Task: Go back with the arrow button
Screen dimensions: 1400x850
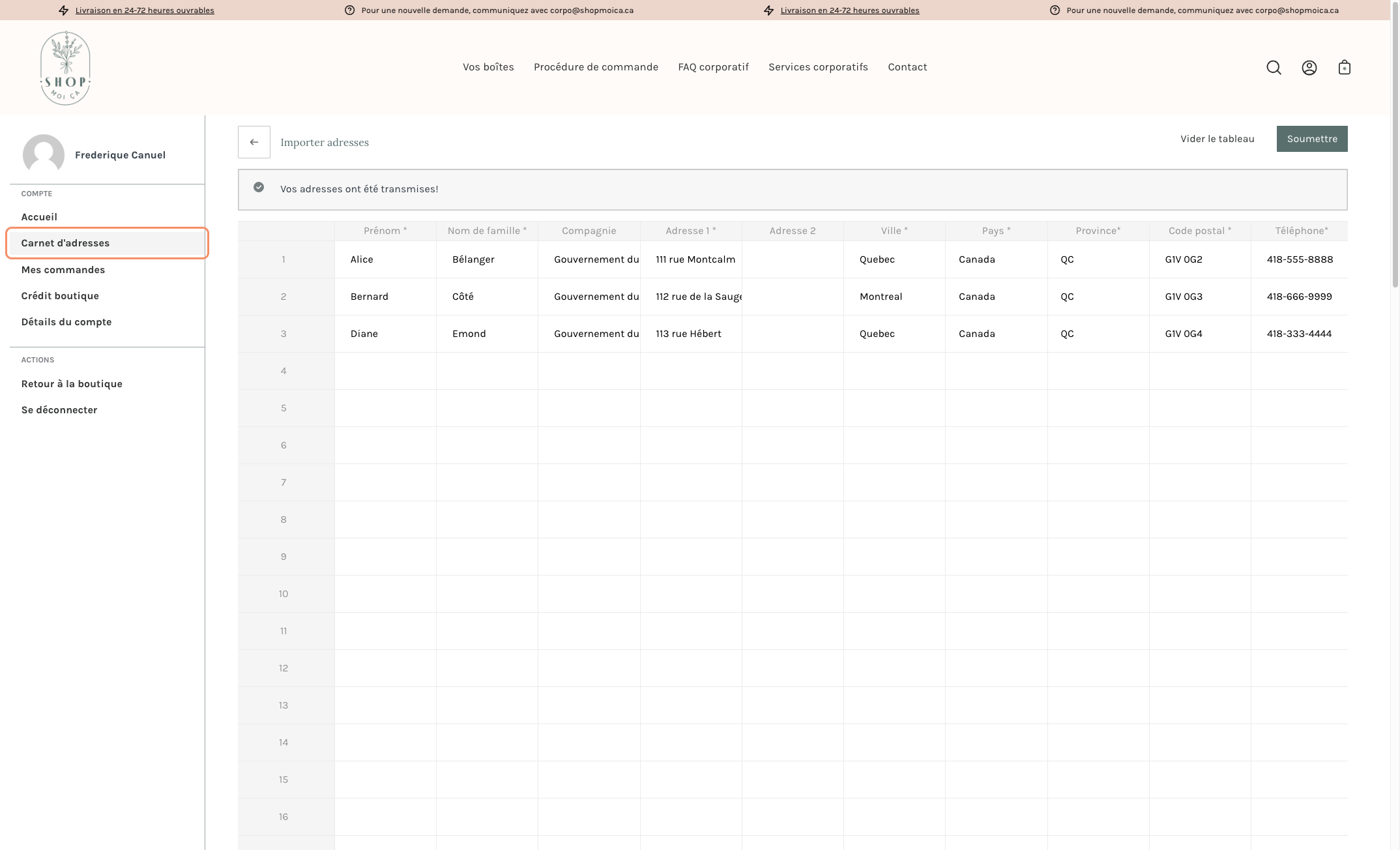Action: point(254,142)
